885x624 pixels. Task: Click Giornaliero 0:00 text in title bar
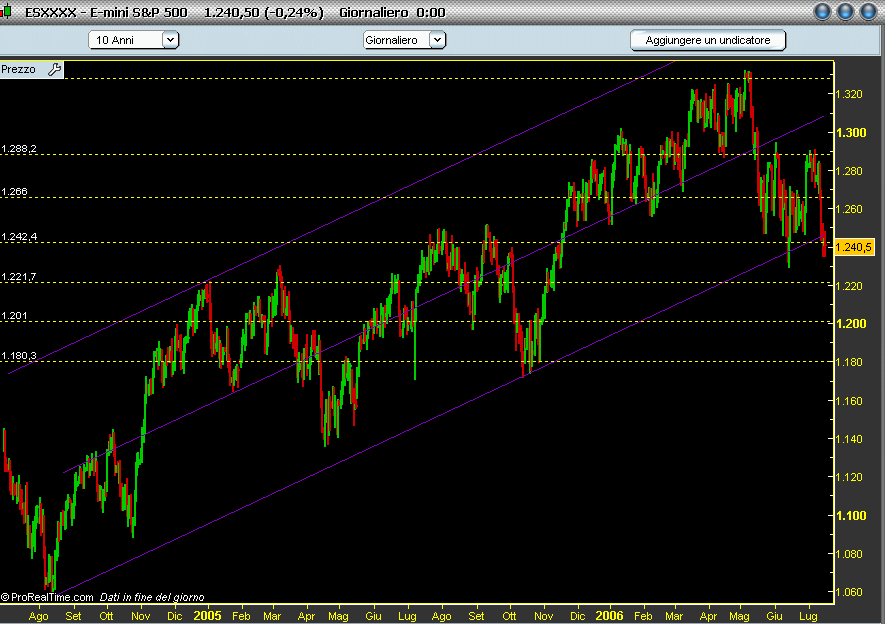(392, 12)
